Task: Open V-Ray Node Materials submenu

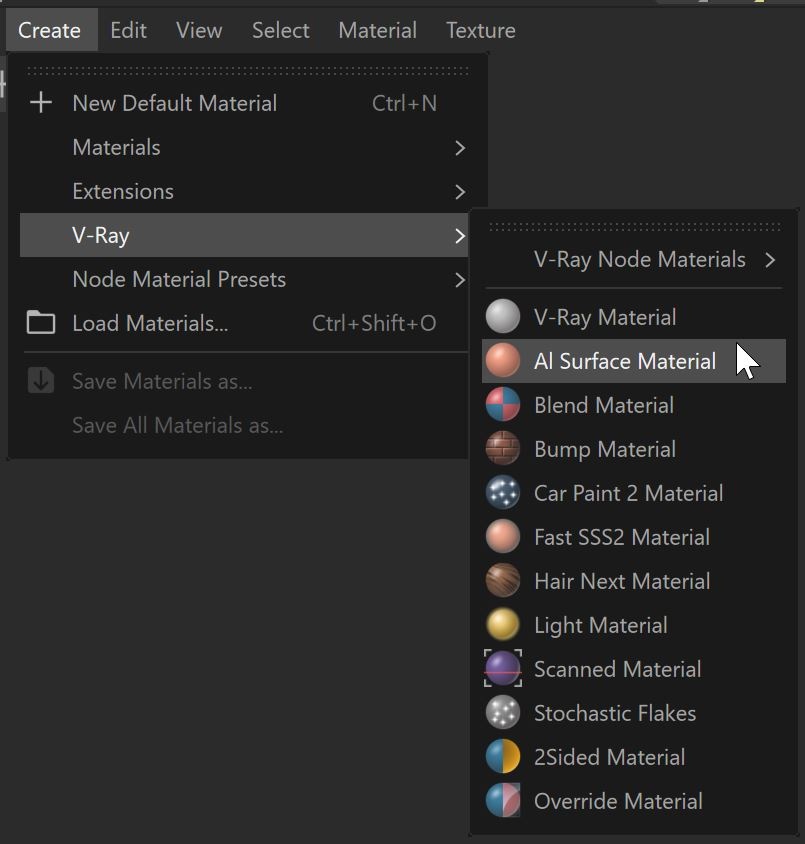Action: point(634,259)
